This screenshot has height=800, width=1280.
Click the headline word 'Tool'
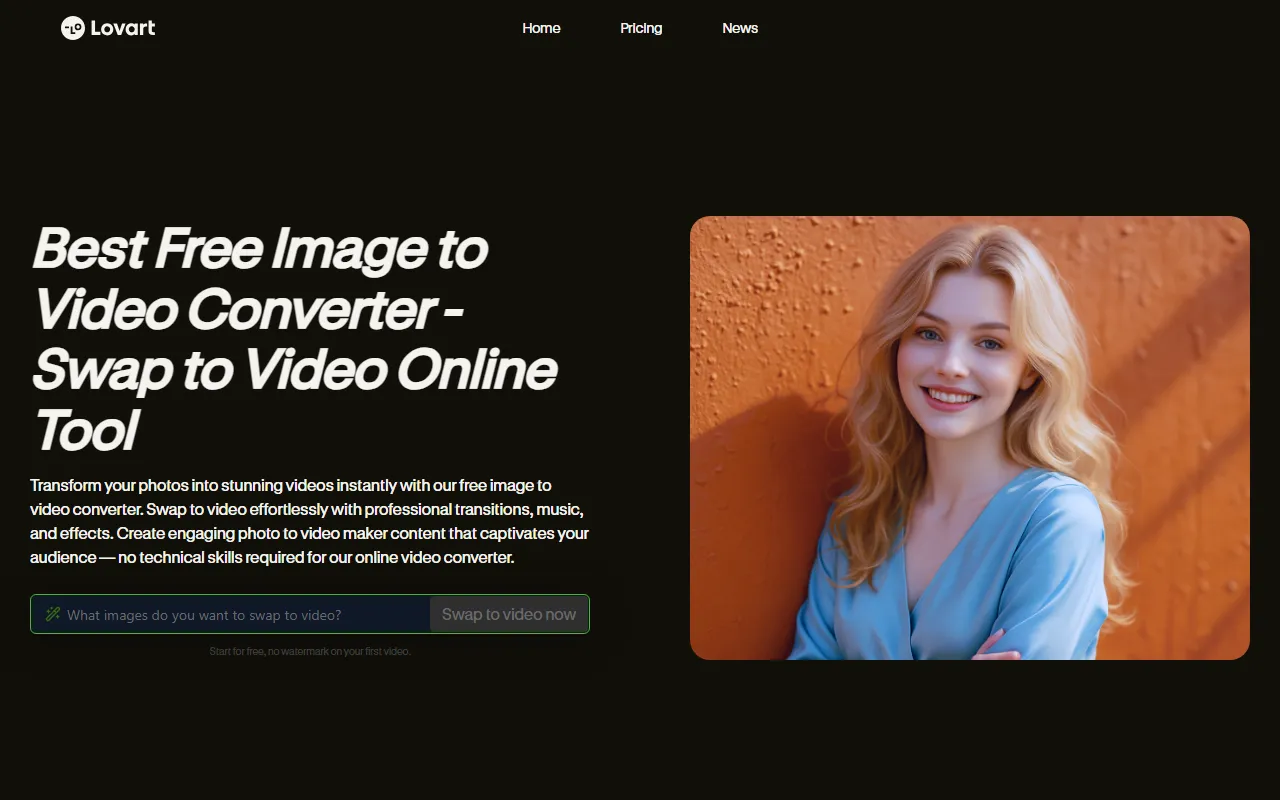coord(85,431)
